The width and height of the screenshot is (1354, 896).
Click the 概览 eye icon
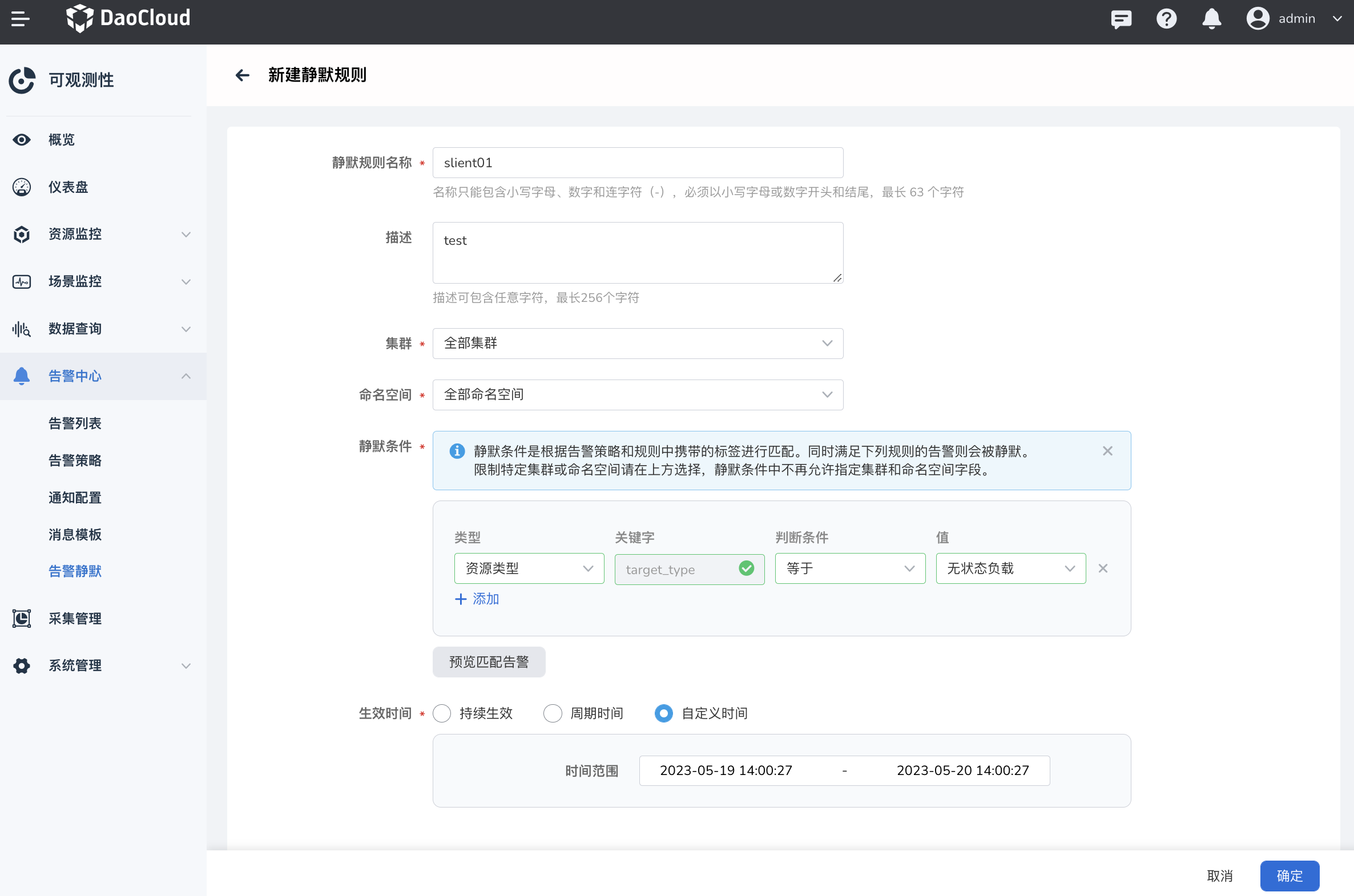point(22,140)
